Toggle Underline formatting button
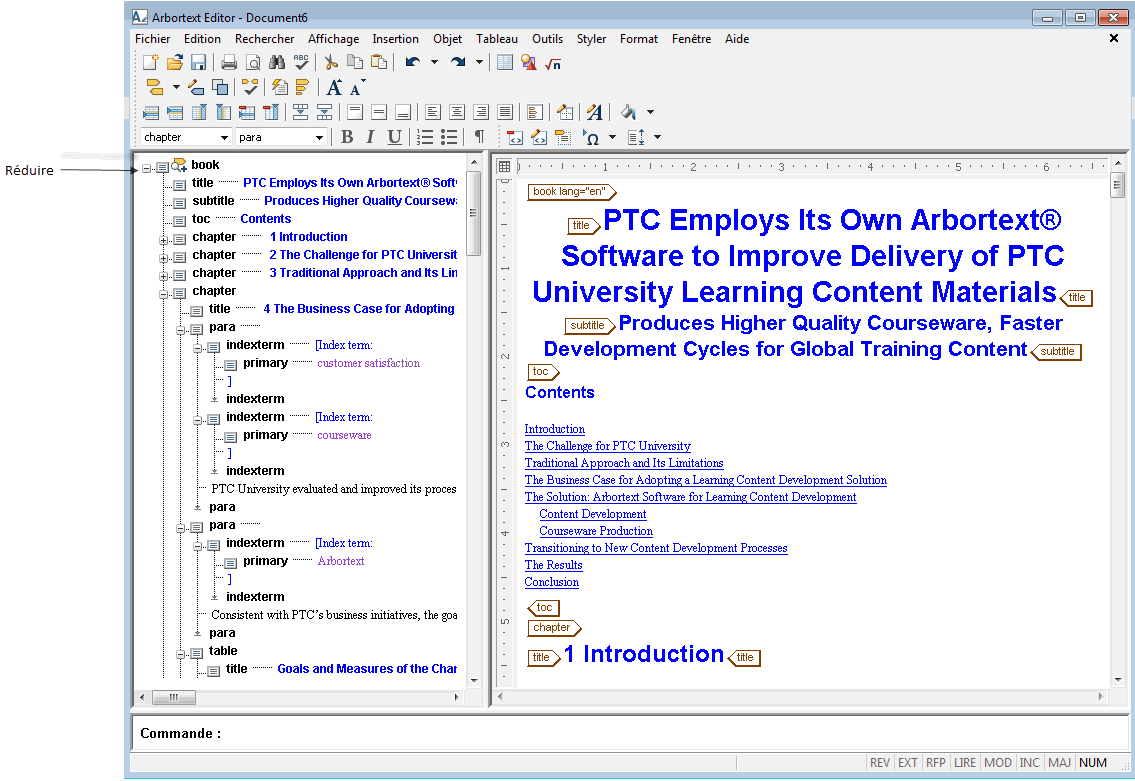 click(394, 137)
